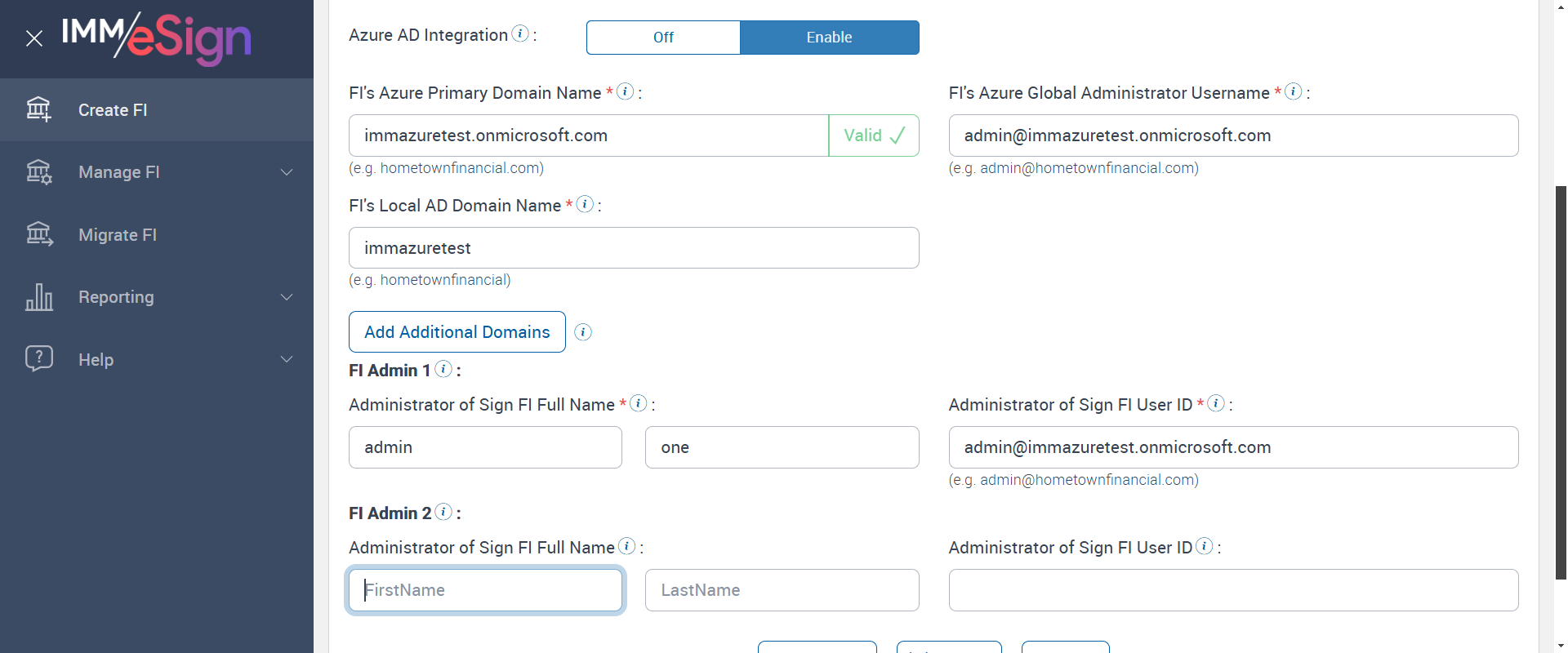Viewport: 1568px width, 653px height.
Task: Expand the Help menu chevron
Action: [287, 359]
